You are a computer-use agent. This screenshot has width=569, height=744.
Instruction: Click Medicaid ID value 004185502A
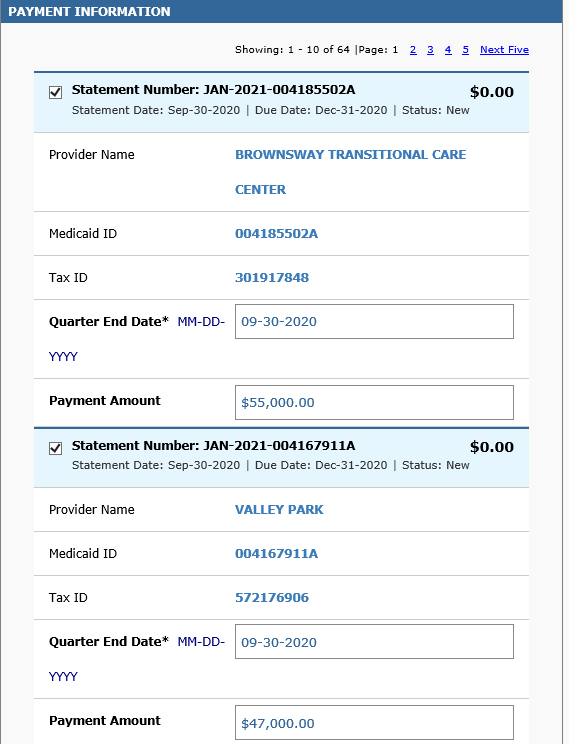[276, 233]
